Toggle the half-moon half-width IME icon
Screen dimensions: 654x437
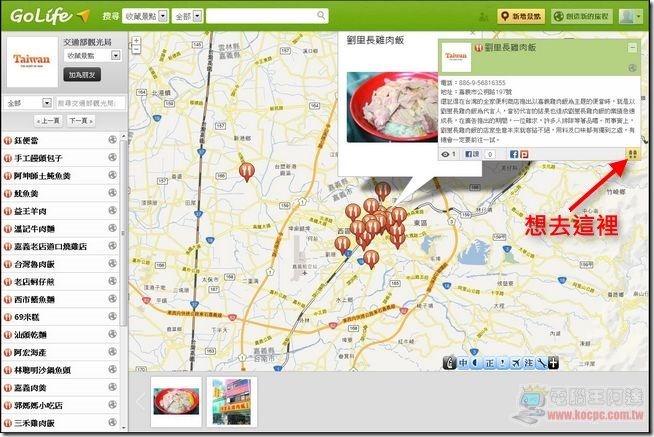point(476,363)
